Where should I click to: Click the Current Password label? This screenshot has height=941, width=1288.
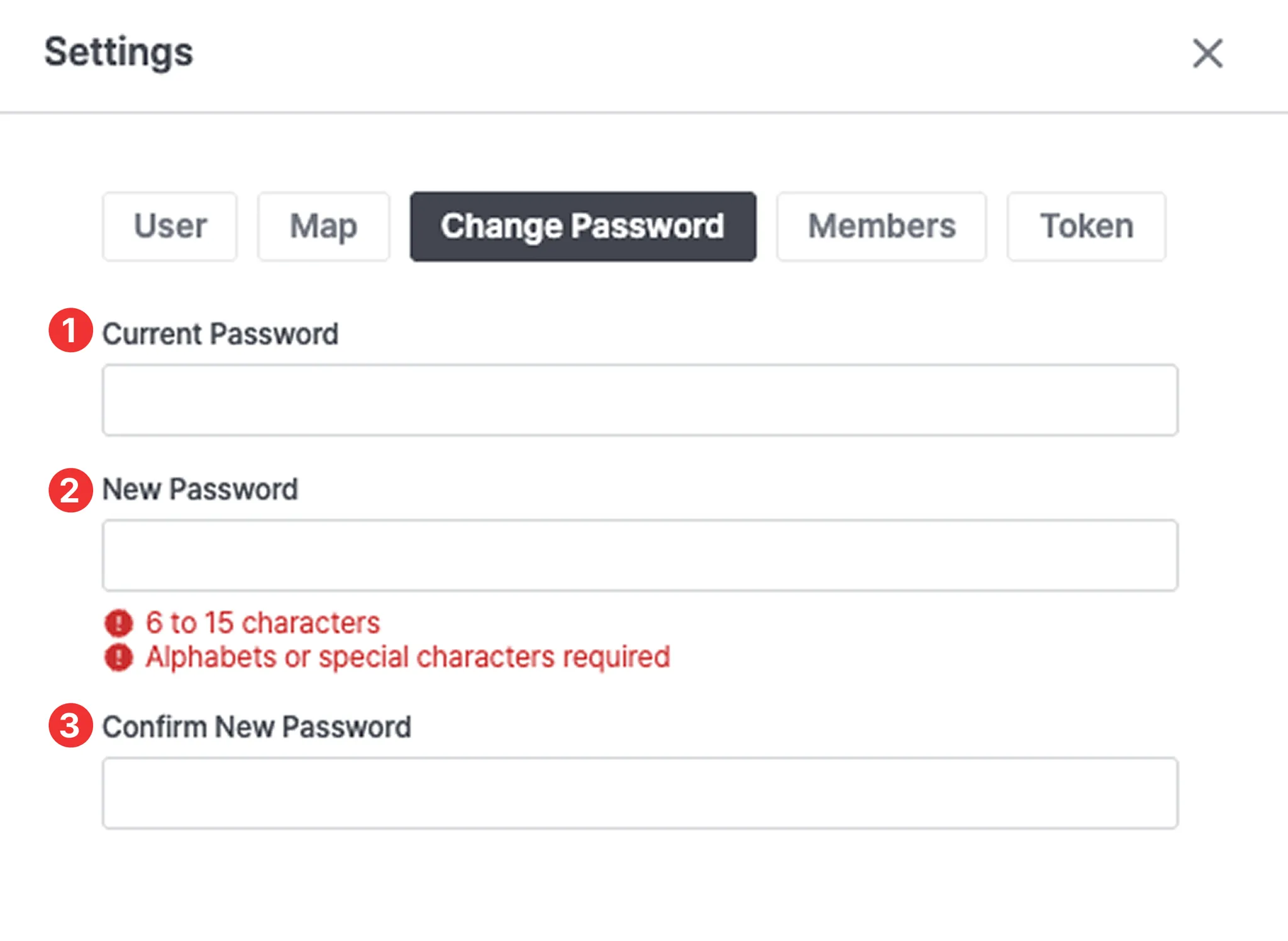(x=220, y=334)
